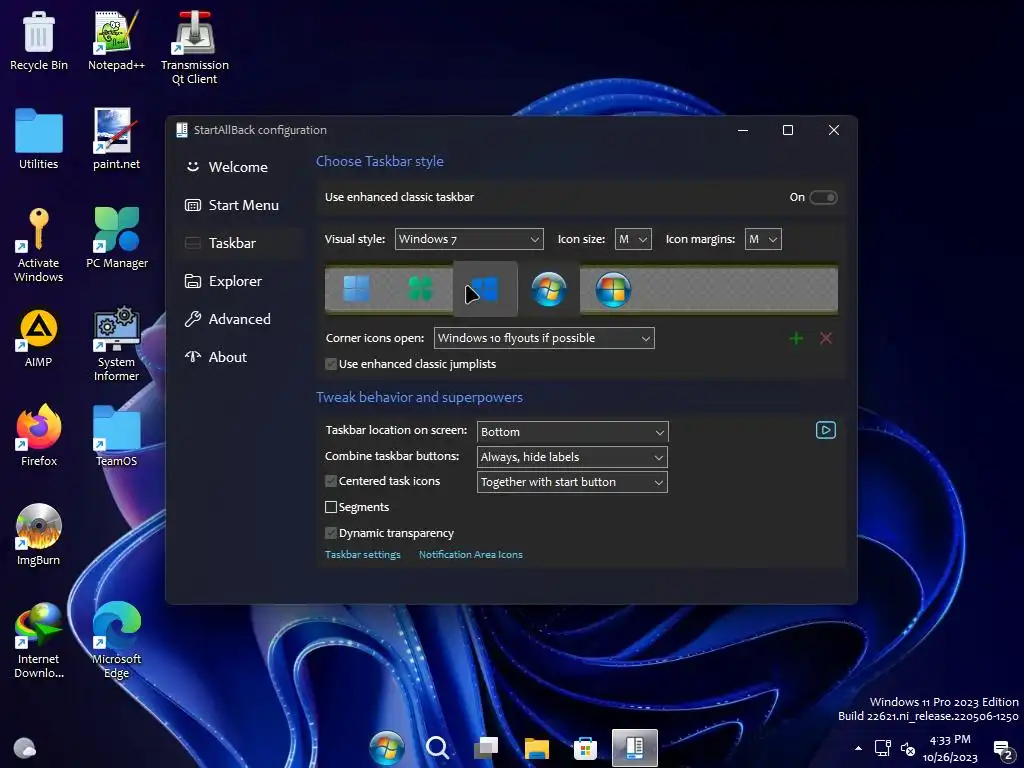Open the network tray icon

883,748
